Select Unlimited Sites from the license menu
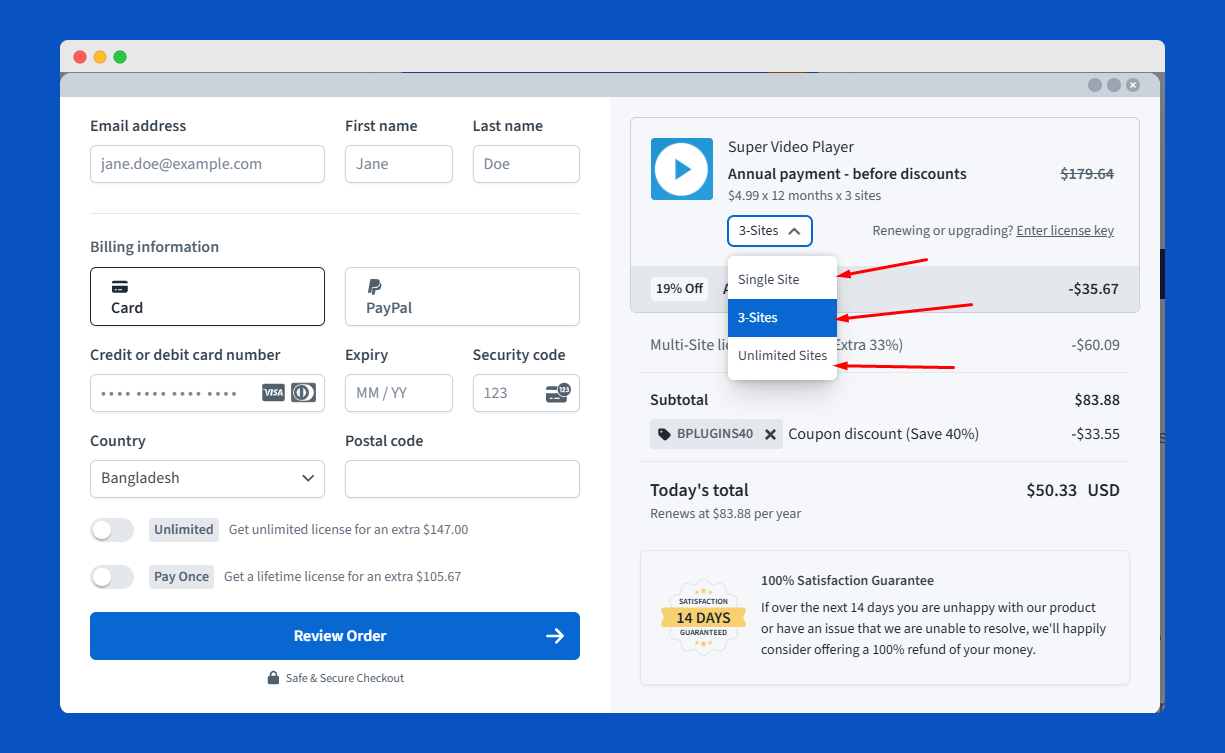 782,355
